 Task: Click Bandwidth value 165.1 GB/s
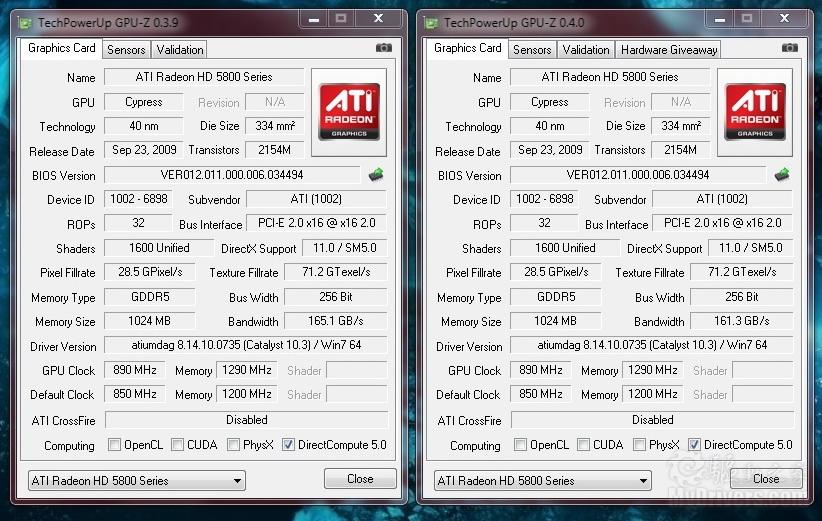336,321
